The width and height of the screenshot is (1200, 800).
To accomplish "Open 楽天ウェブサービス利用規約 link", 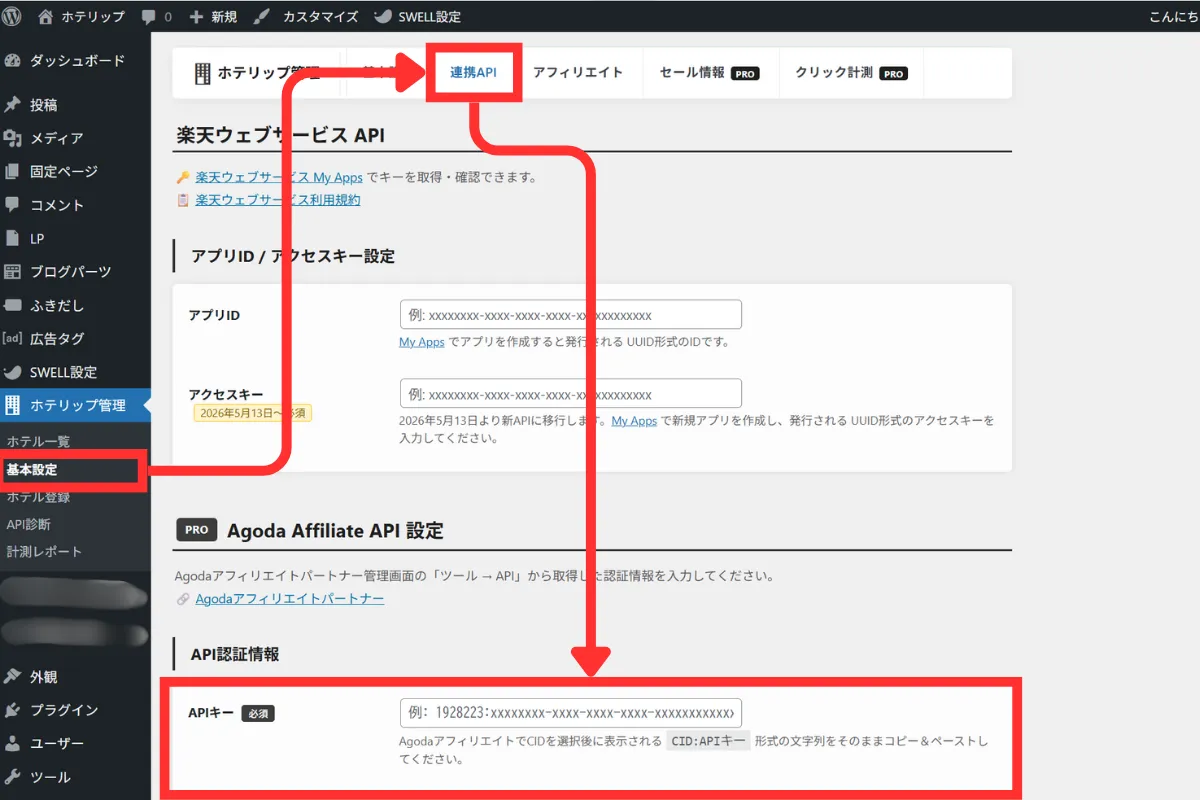I will pyautogui.click(x=278, y=199).
